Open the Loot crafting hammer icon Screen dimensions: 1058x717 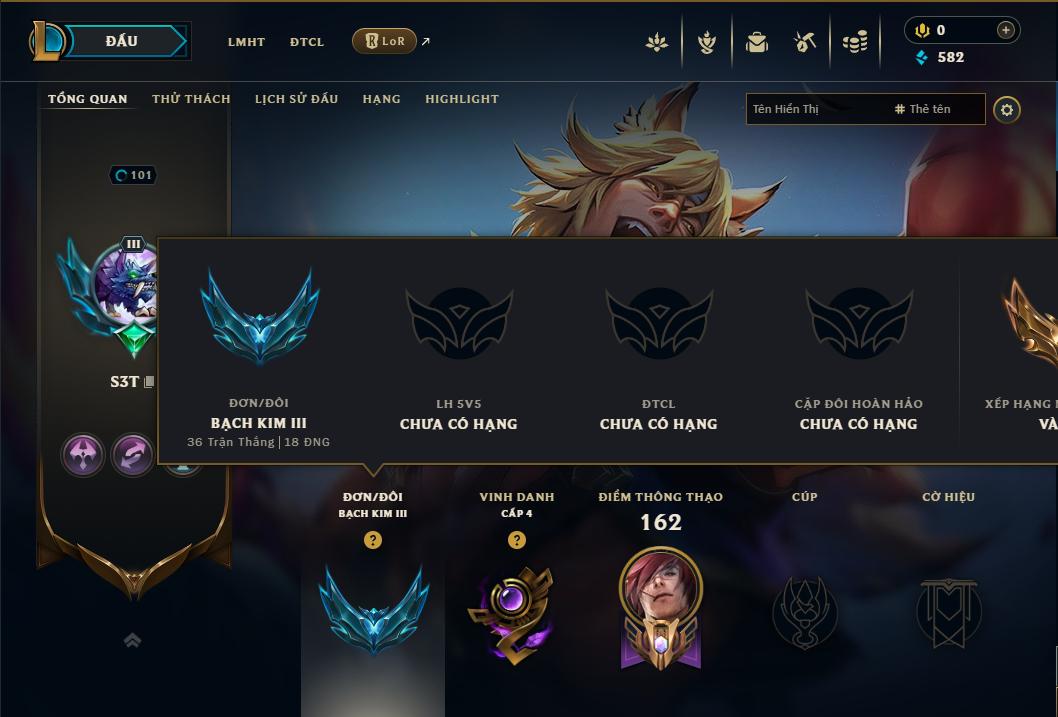[x=804, y=42]
